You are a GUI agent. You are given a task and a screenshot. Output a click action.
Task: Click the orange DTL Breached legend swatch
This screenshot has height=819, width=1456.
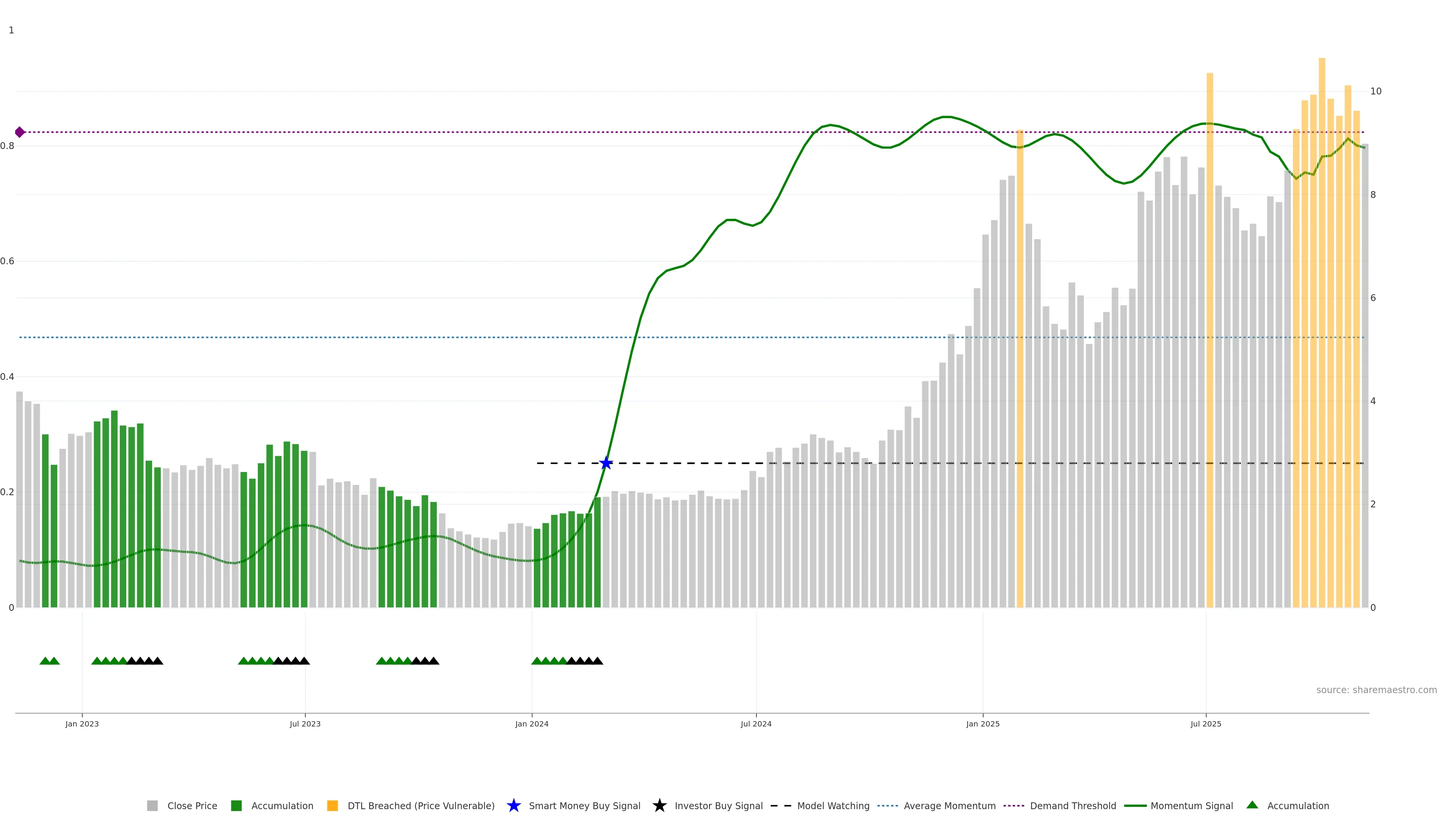click(x=333, y=806)
